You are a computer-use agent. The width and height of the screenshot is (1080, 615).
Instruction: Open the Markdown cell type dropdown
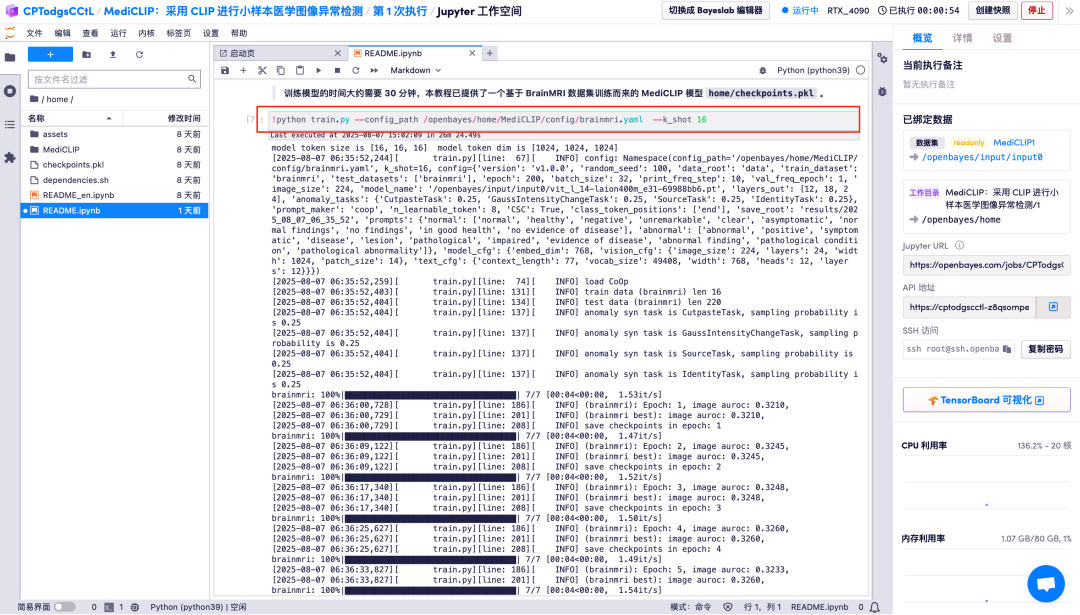coord(415,70)
